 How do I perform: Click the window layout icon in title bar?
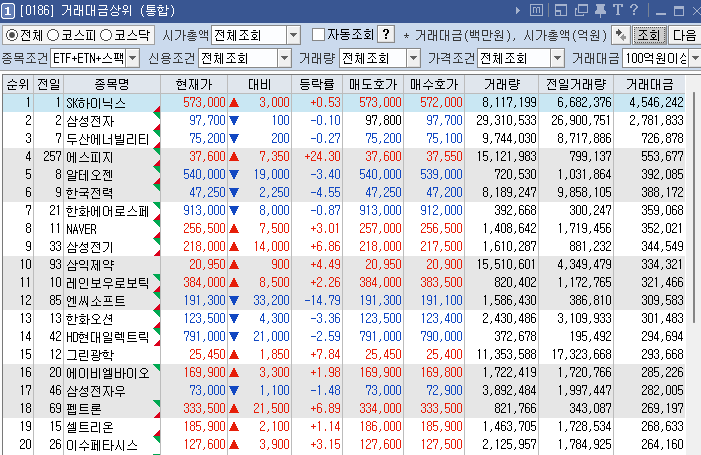(561, 10)
